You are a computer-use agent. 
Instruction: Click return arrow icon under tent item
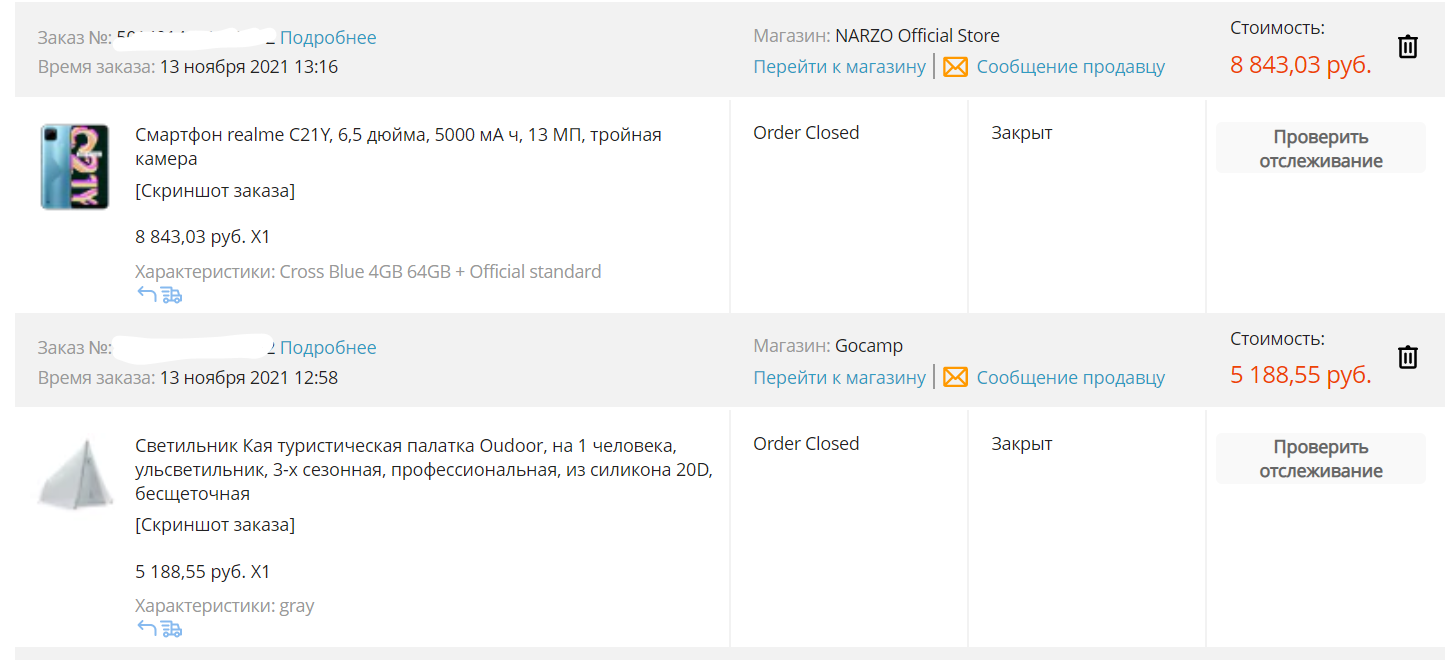point(147,628)
